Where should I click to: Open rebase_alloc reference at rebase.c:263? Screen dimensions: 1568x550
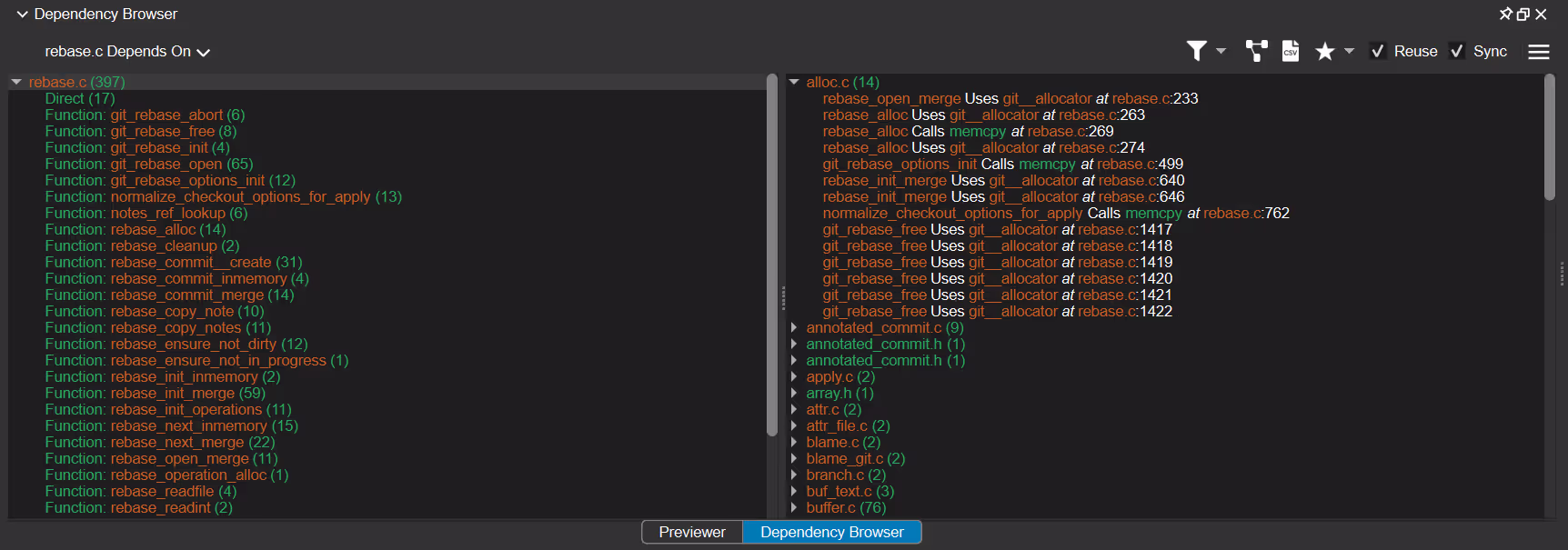click(x=984, y=115)
